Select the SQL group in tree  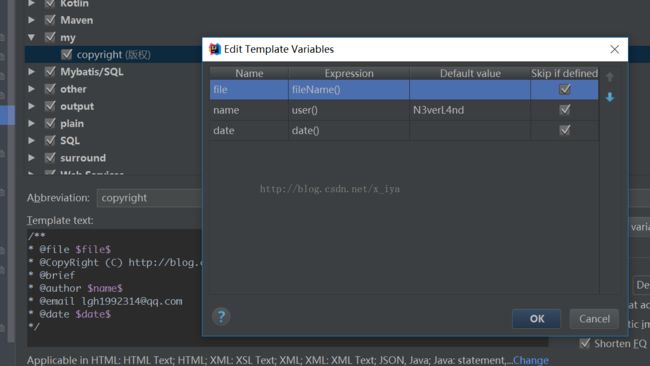pos(70,141)
